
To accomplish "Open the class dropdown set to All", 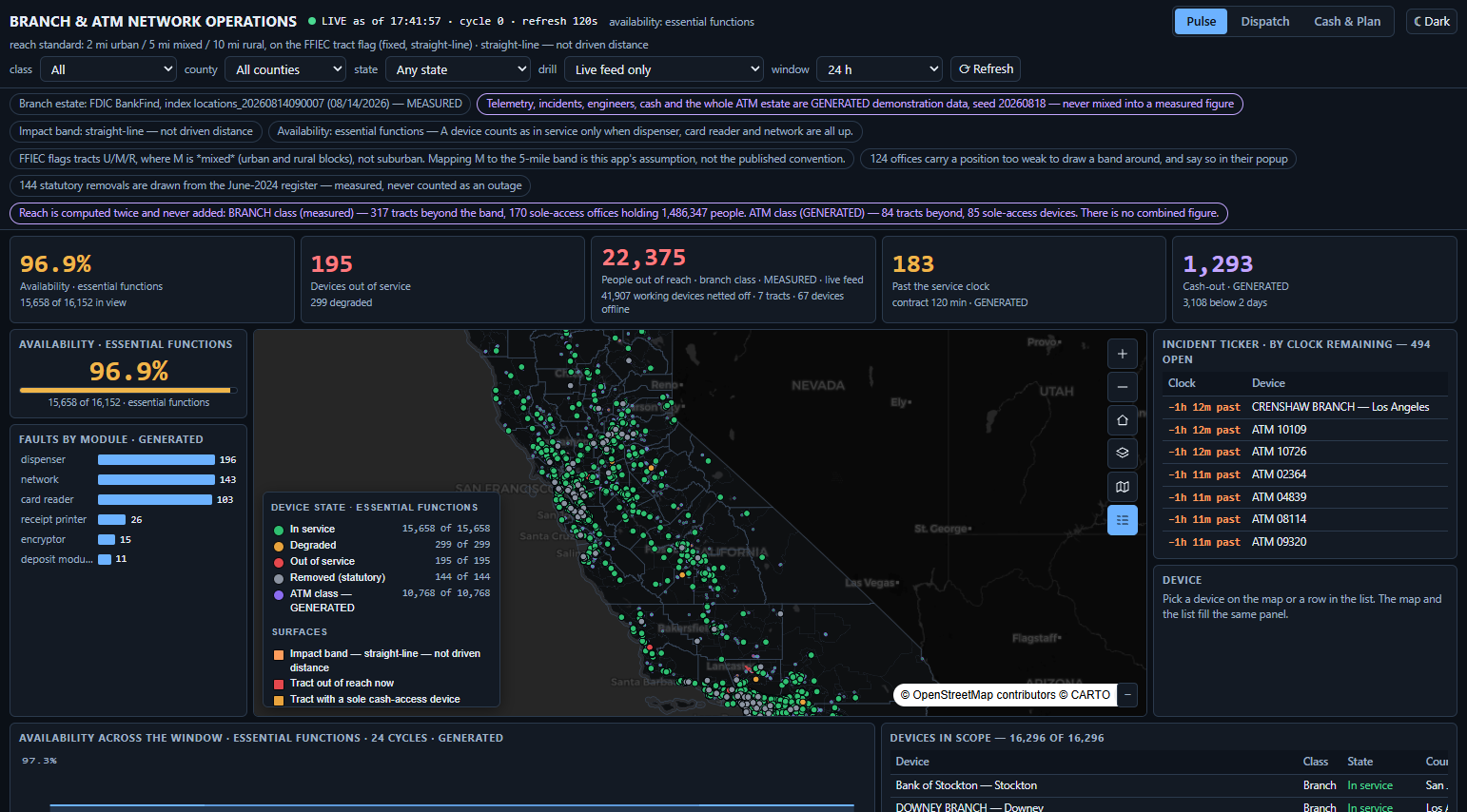I will click(108, 69).
